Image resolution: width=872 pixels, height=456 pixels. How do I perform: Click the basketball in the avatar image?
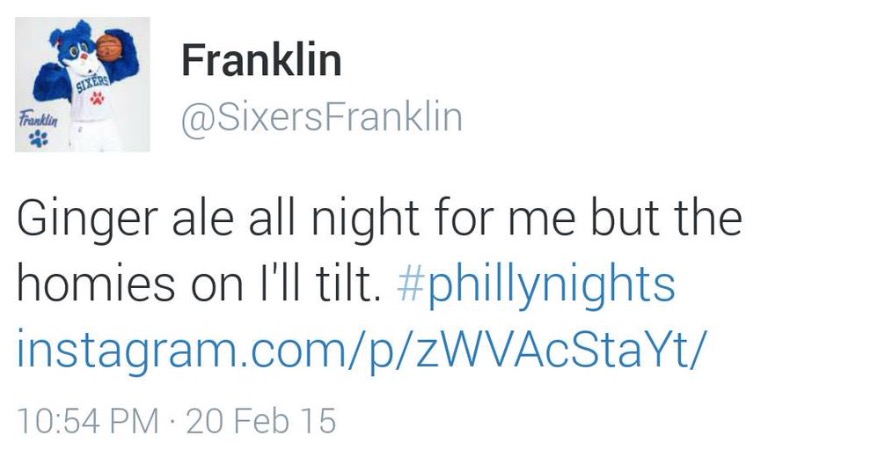click(x=107, y=47)
